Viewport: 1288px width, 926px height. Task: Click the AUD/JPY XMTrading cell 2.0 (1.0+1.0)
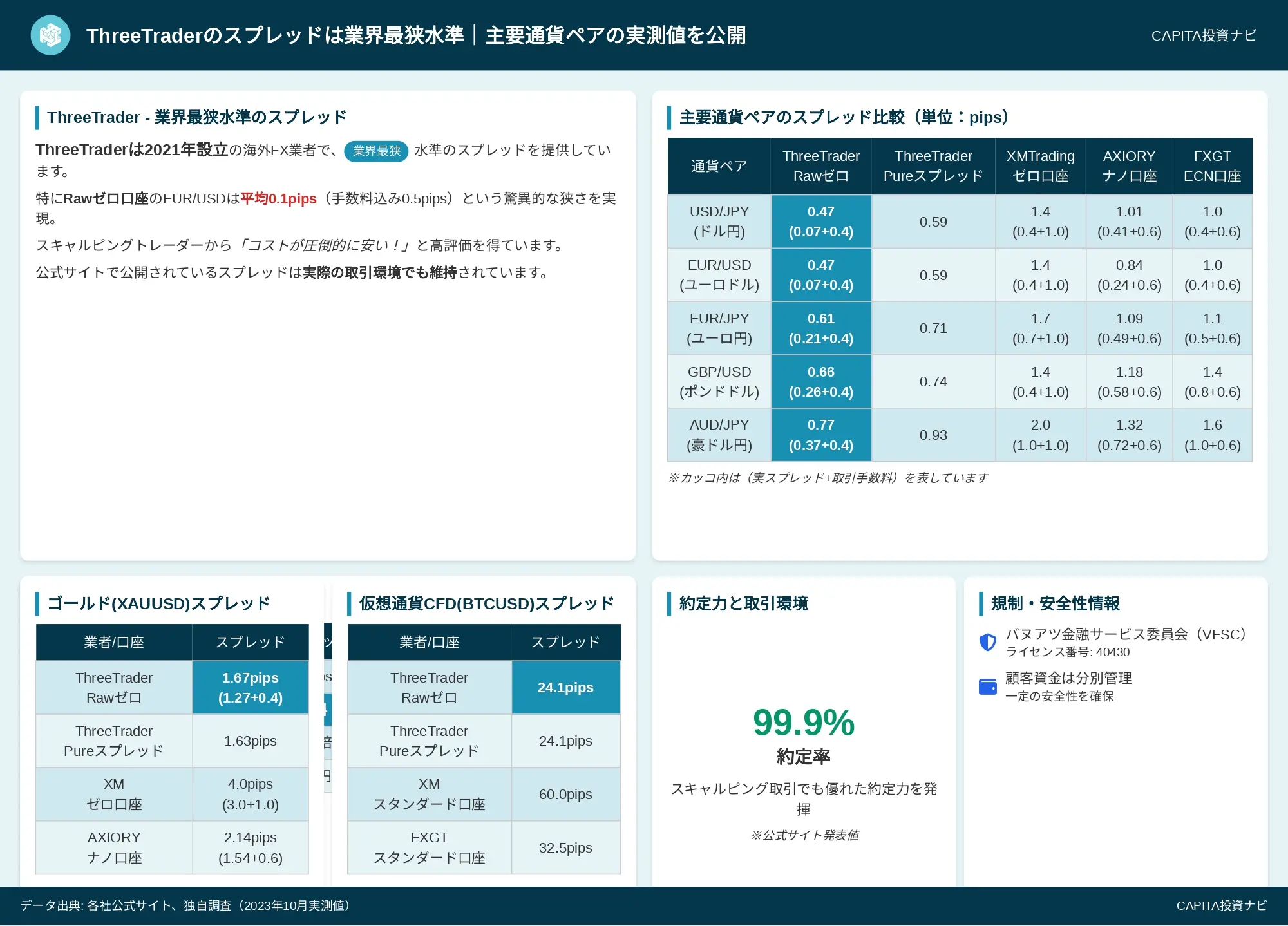[x=1041, y=435]
